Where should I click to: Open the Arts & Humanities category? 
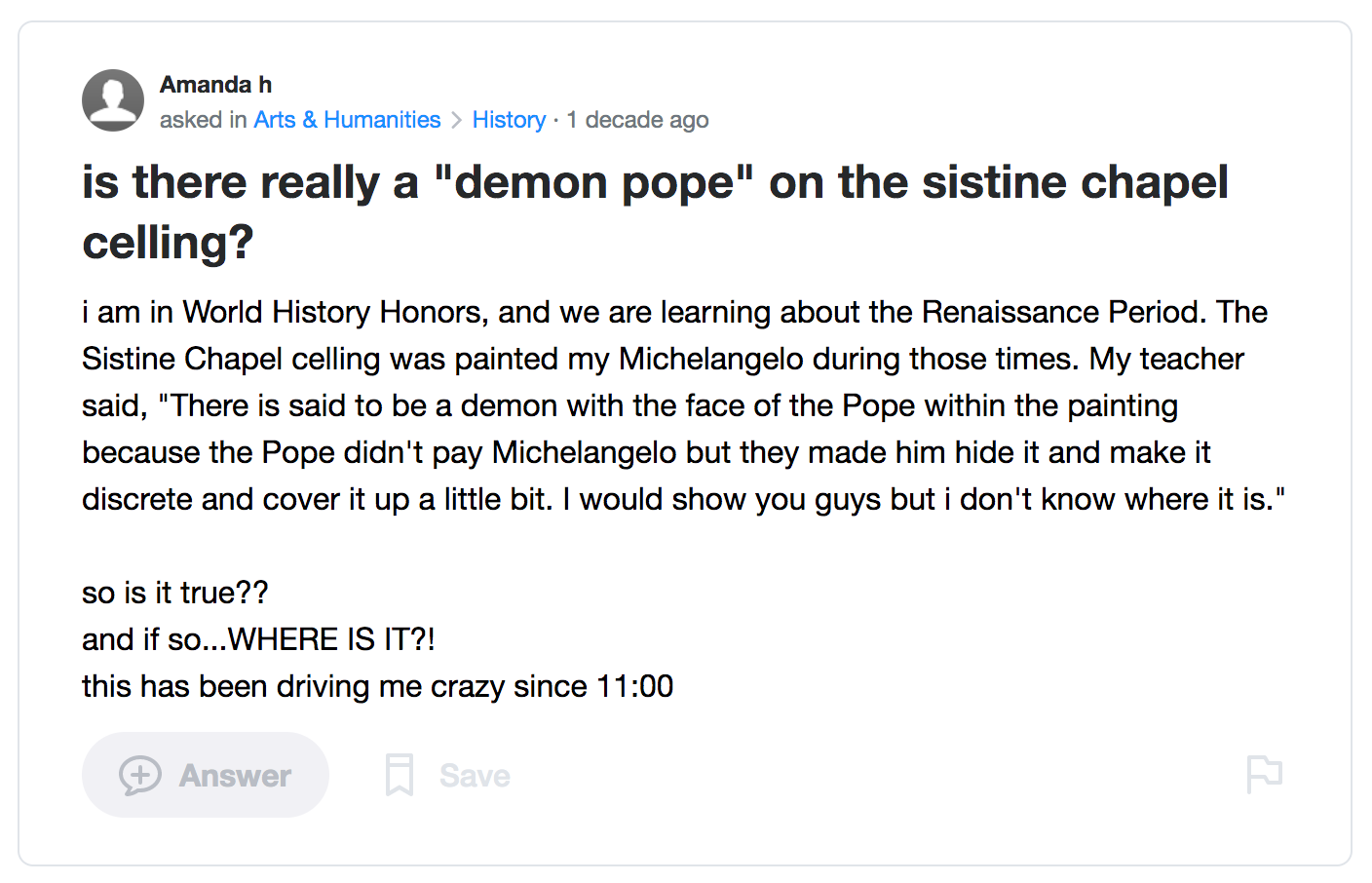click(347, 120)
